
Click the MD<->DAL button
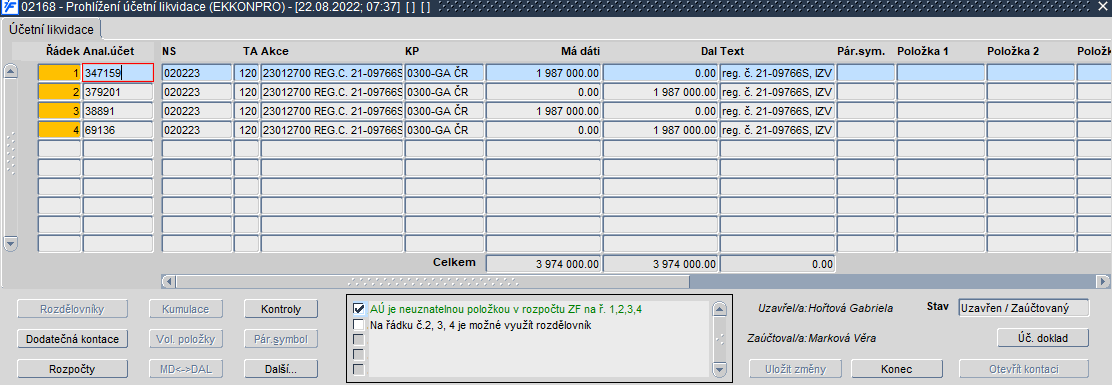pyautogui.click(x=185, y=369)
